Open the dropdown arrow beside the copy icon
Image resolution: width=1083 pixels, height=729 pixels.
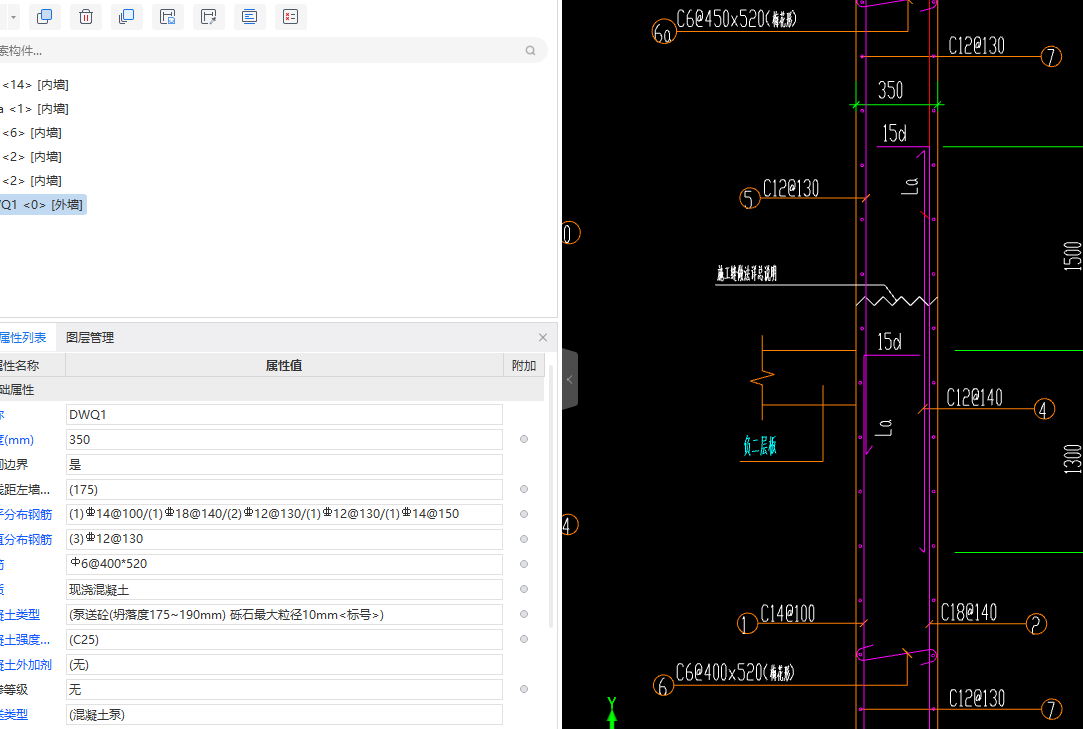tap(13, 17)
